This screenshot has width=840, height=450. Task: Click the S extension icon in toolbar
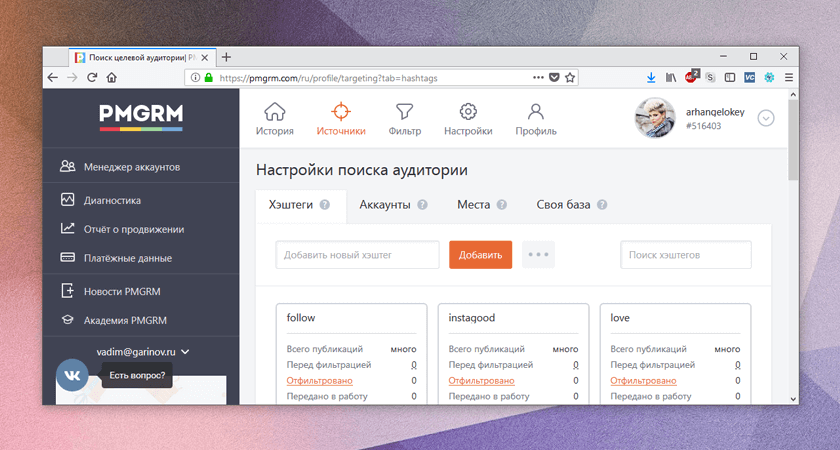[710, 78]
